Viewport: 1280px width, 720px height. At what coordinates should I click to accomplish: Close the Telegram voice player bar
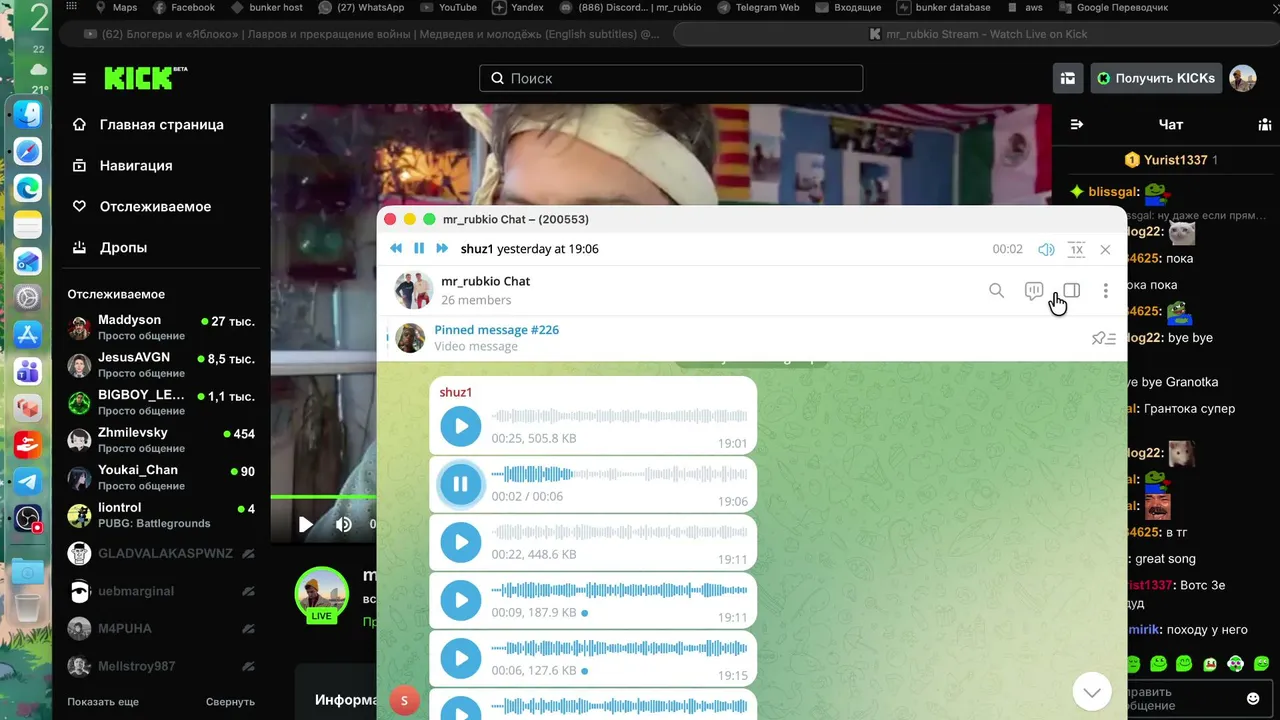[x=1105, y=249]
